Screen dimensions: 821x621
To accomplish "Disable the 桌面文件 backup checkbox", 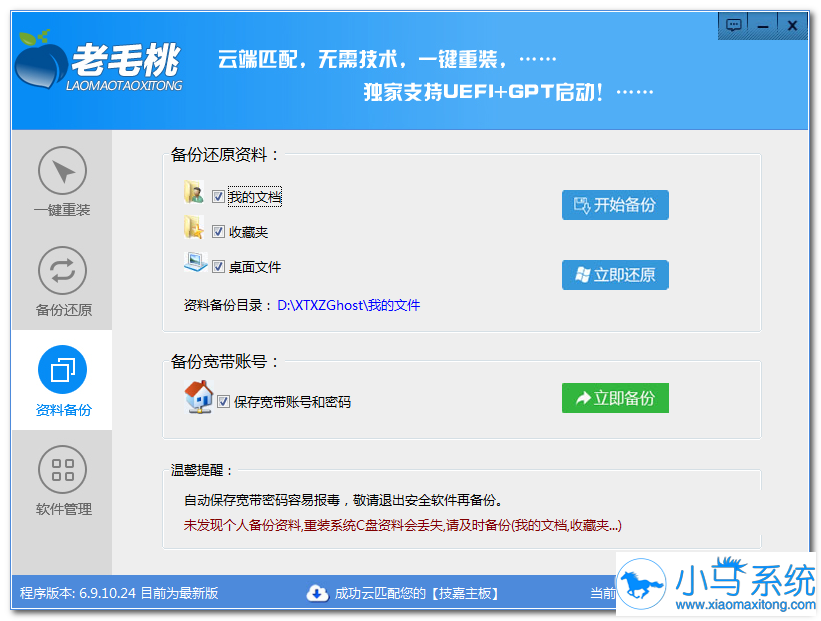I will pyautogui.click(x=218, y=264).
